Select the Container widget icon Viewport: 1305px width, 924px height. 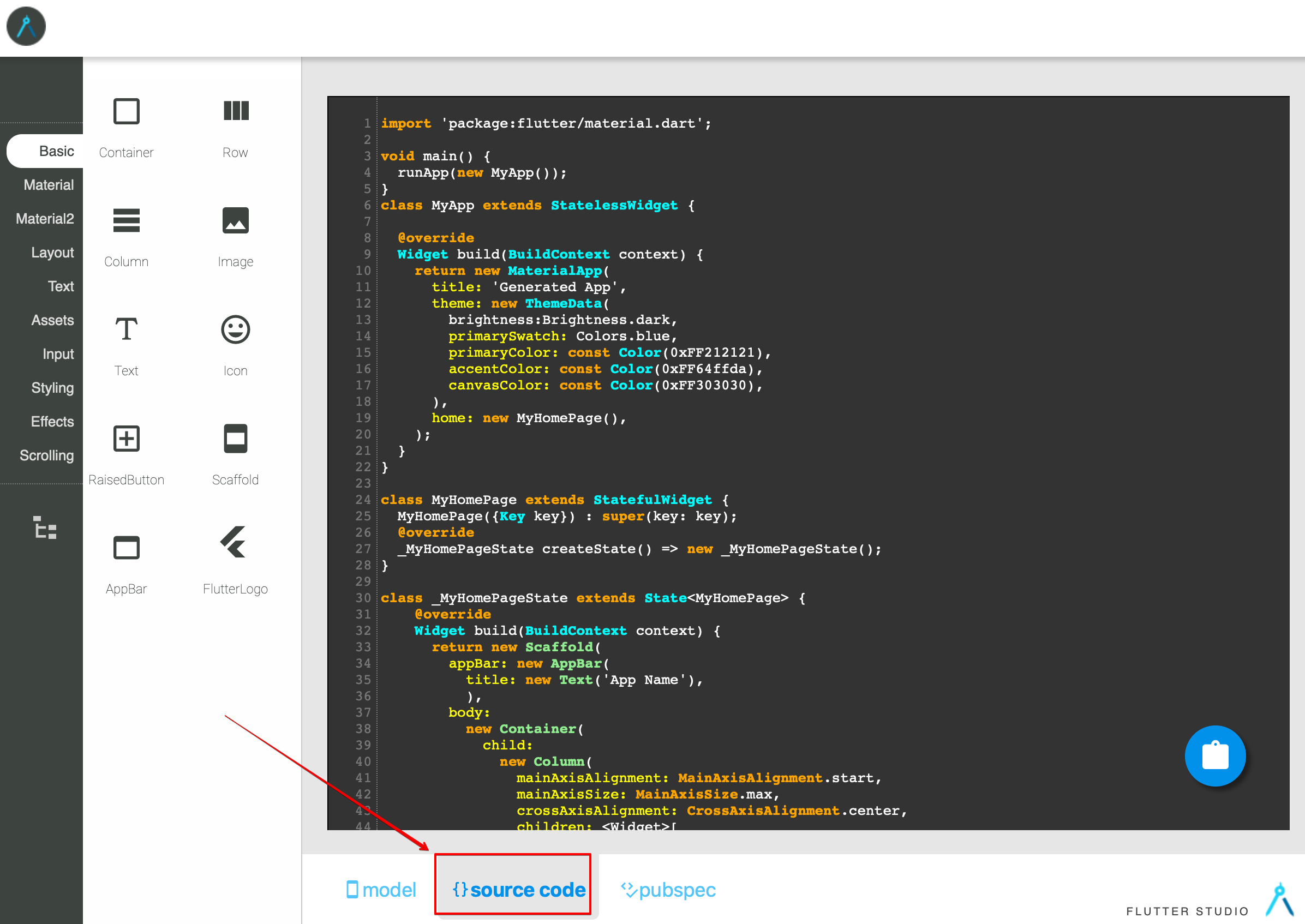[126, 111]
